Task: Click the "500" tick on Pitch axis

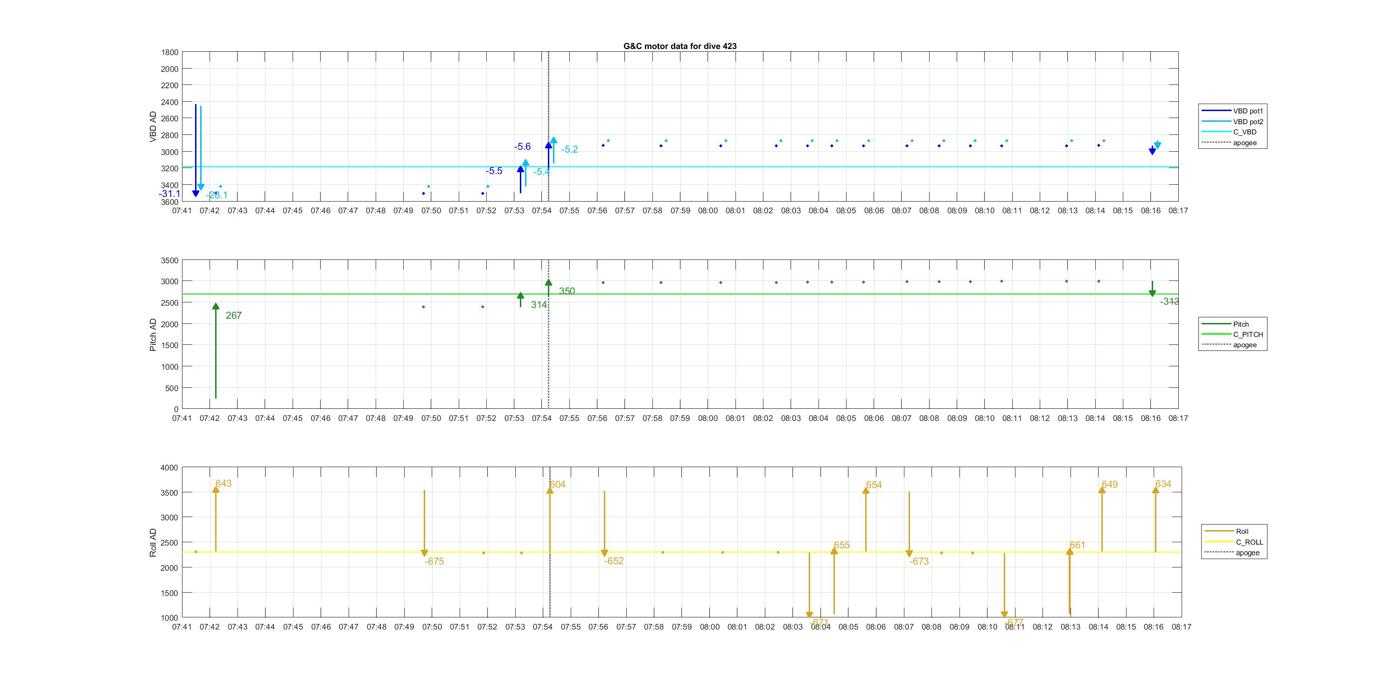Action: tap(173, 388)
